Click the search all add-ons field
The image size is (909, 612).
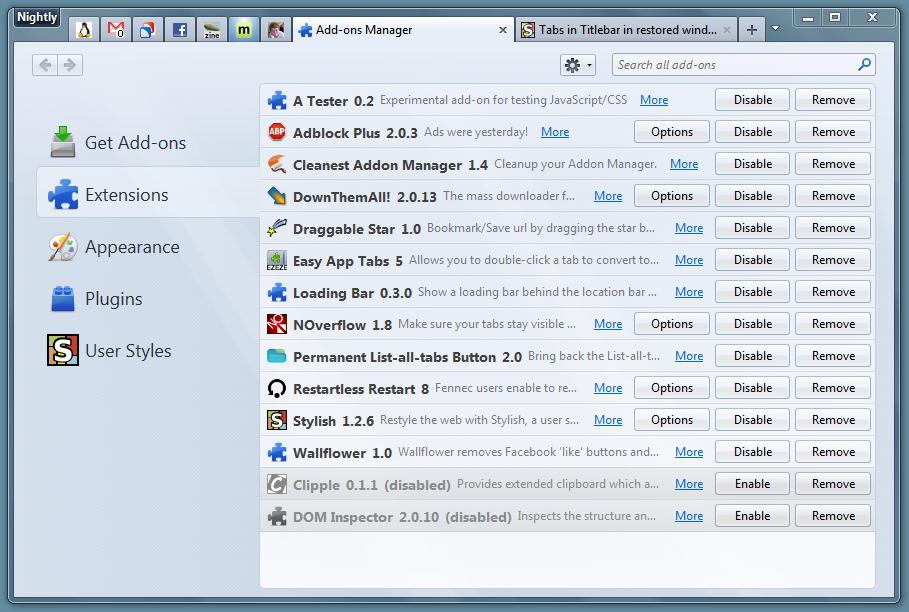pos(740,64)
